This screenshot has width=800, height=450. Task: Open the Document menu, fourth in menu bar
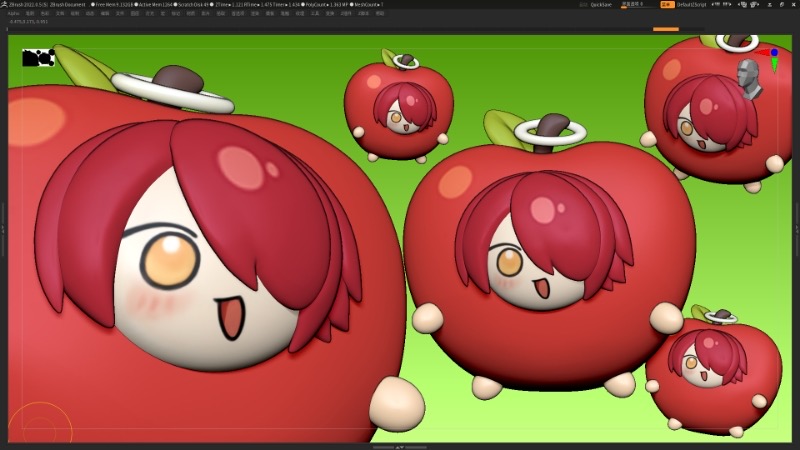pos(60,13)
